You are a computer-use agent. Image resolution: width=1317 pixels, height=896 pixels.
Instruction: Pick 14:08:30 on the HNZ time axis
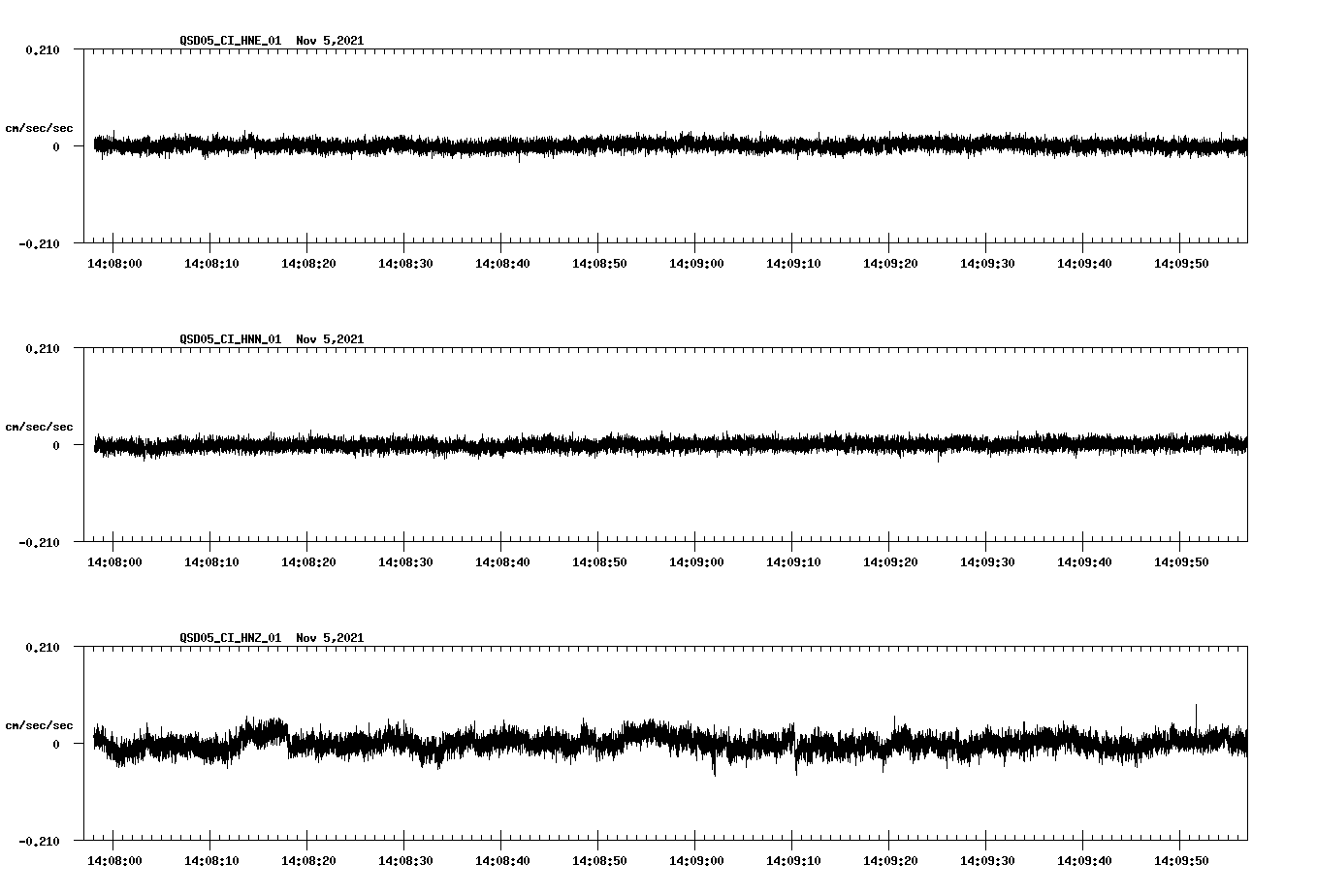pos(405,861)
